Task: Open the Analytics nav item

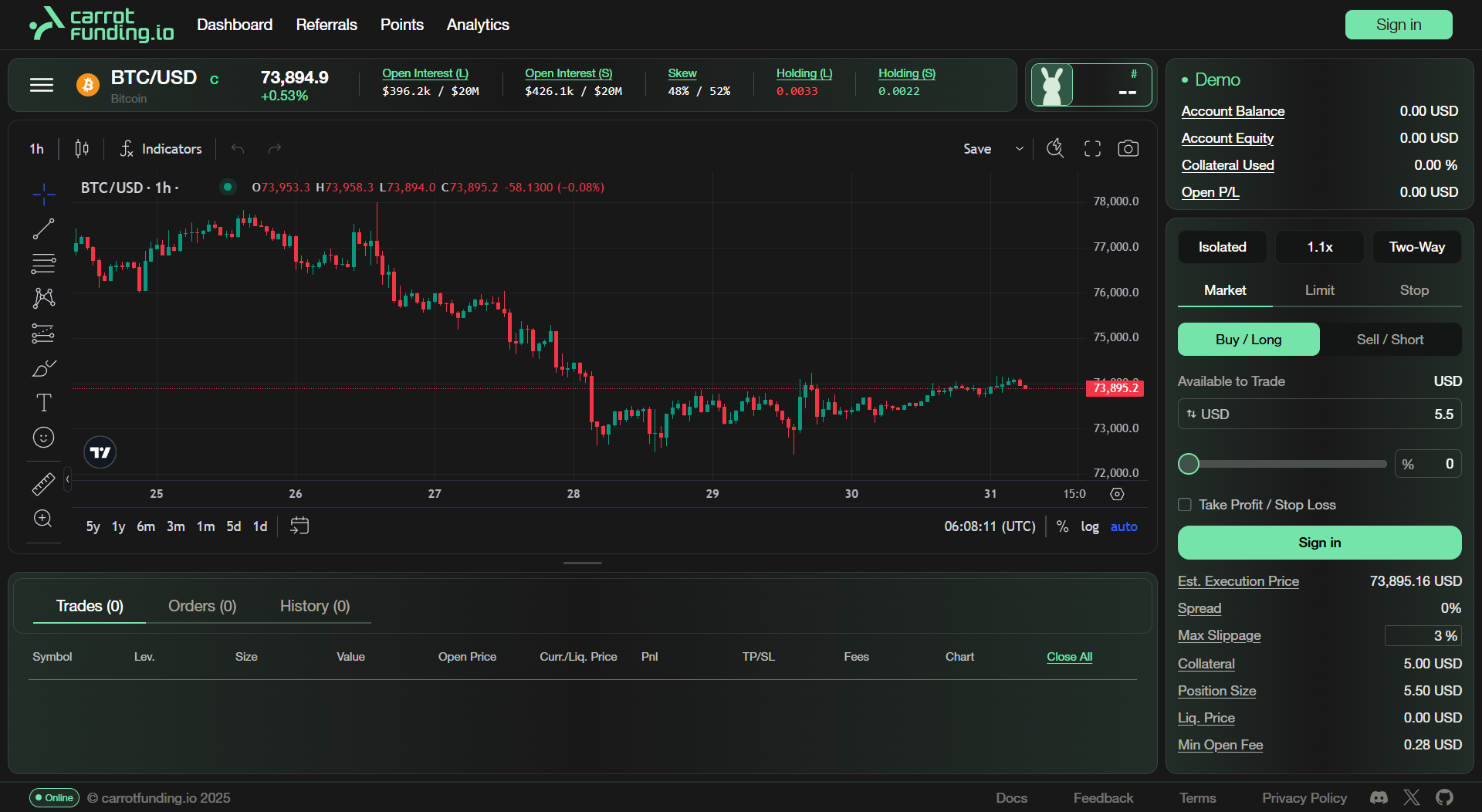Action: click(x=478, y=25)
